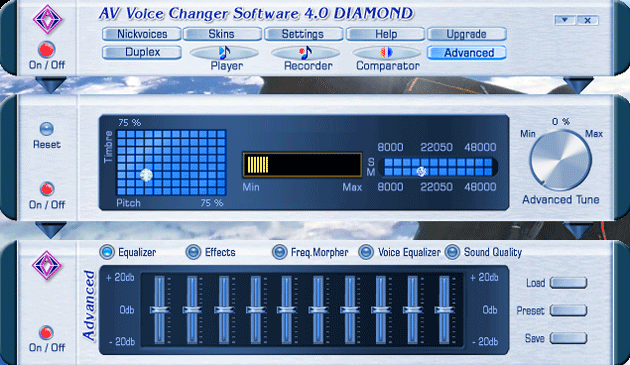Collapse main panel using left triangle arrow
The width and height of the screenshot is (630, 365).
[x=51, y=84]
